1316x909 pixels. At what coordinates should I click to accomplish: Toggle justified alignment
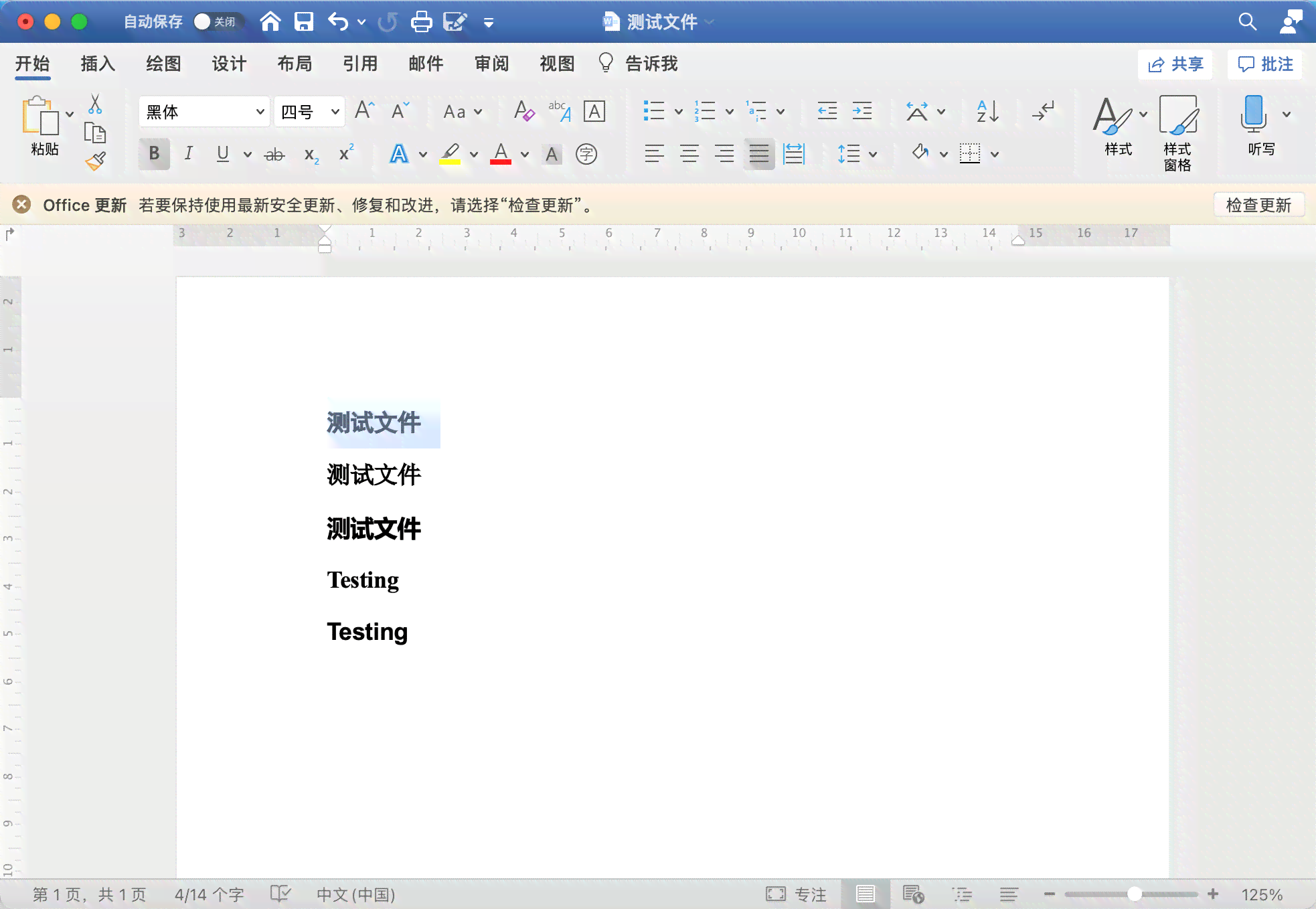(759, 154)
